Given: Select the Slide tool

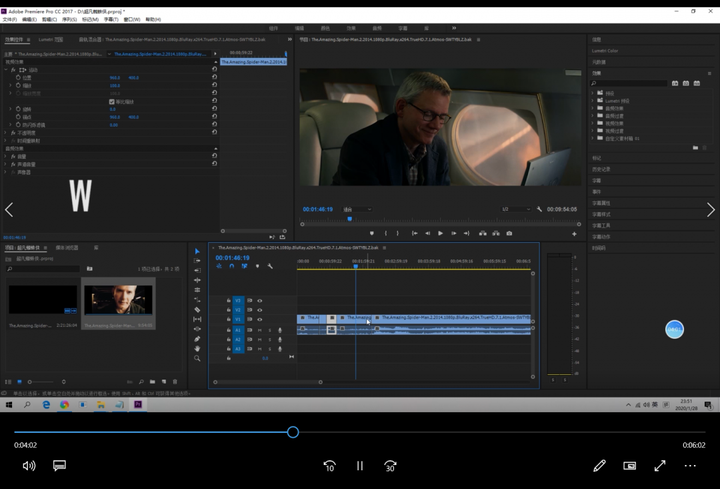Looking at the screenshot, I should tap(197, 329).
